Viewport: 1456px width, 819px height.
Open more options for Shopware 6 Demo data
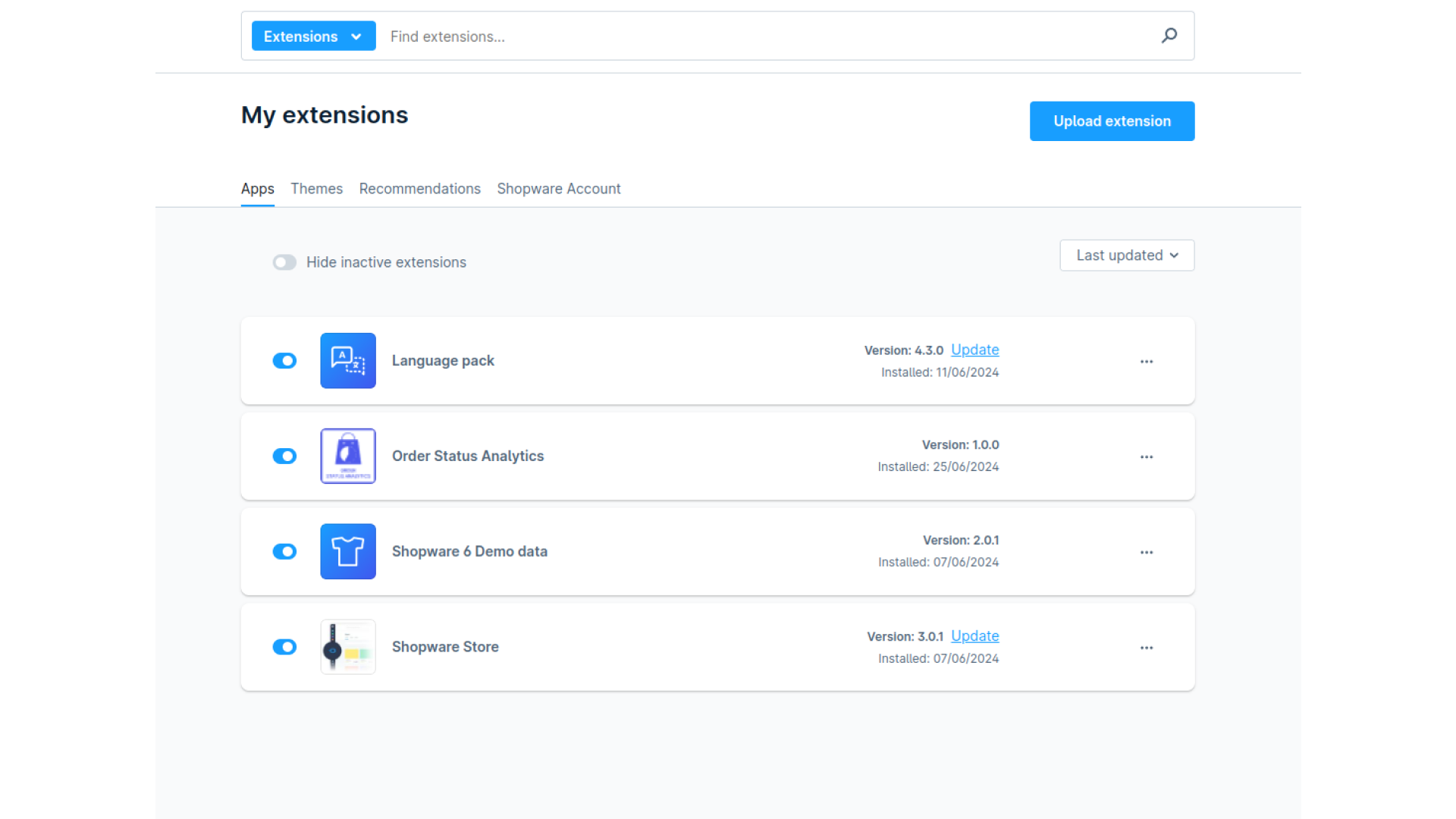tap(1147, 553)
